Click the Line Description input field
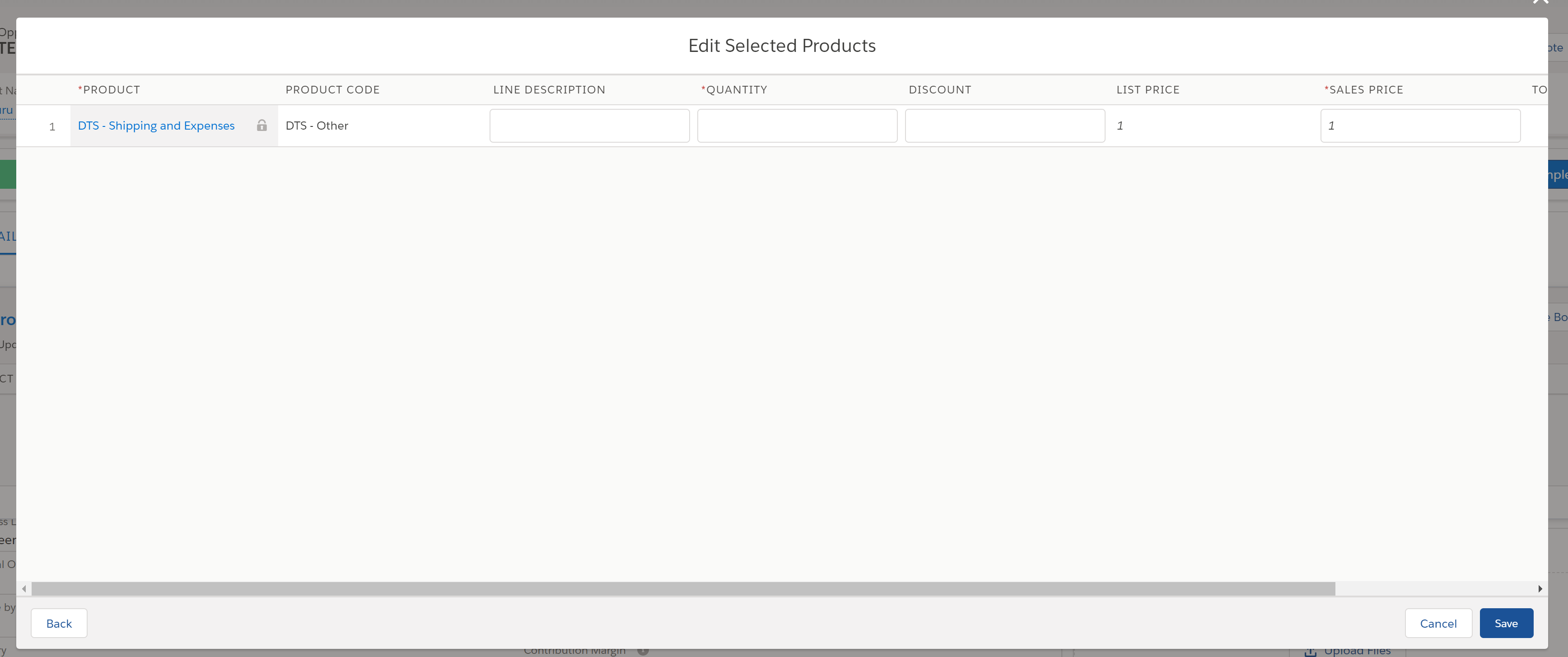The image size is (1568, 657). (588, 126)
